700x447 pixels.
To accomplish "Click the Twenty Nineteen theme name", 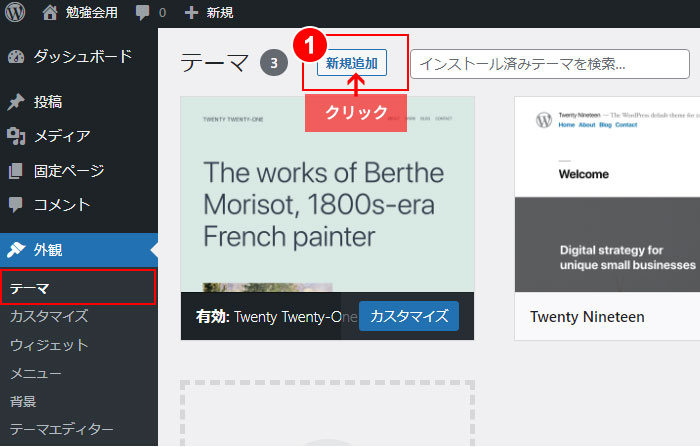I will point(587,317).
